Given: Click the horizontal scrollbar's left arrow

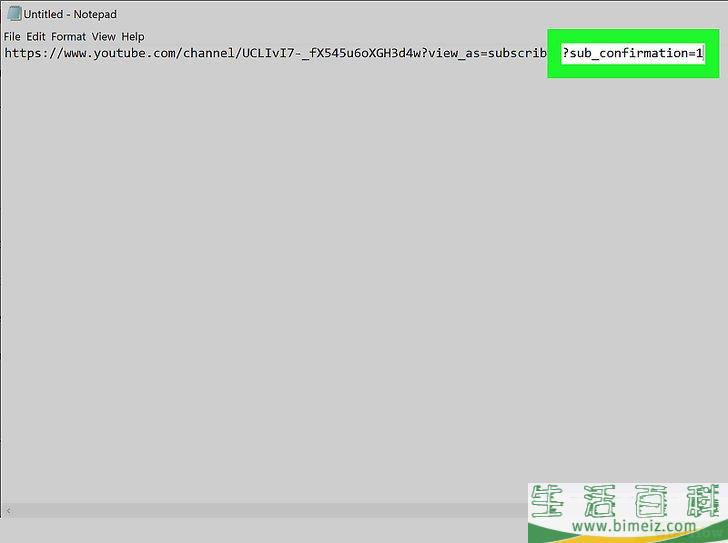Looking at the screenshot, I should point(8,511).
